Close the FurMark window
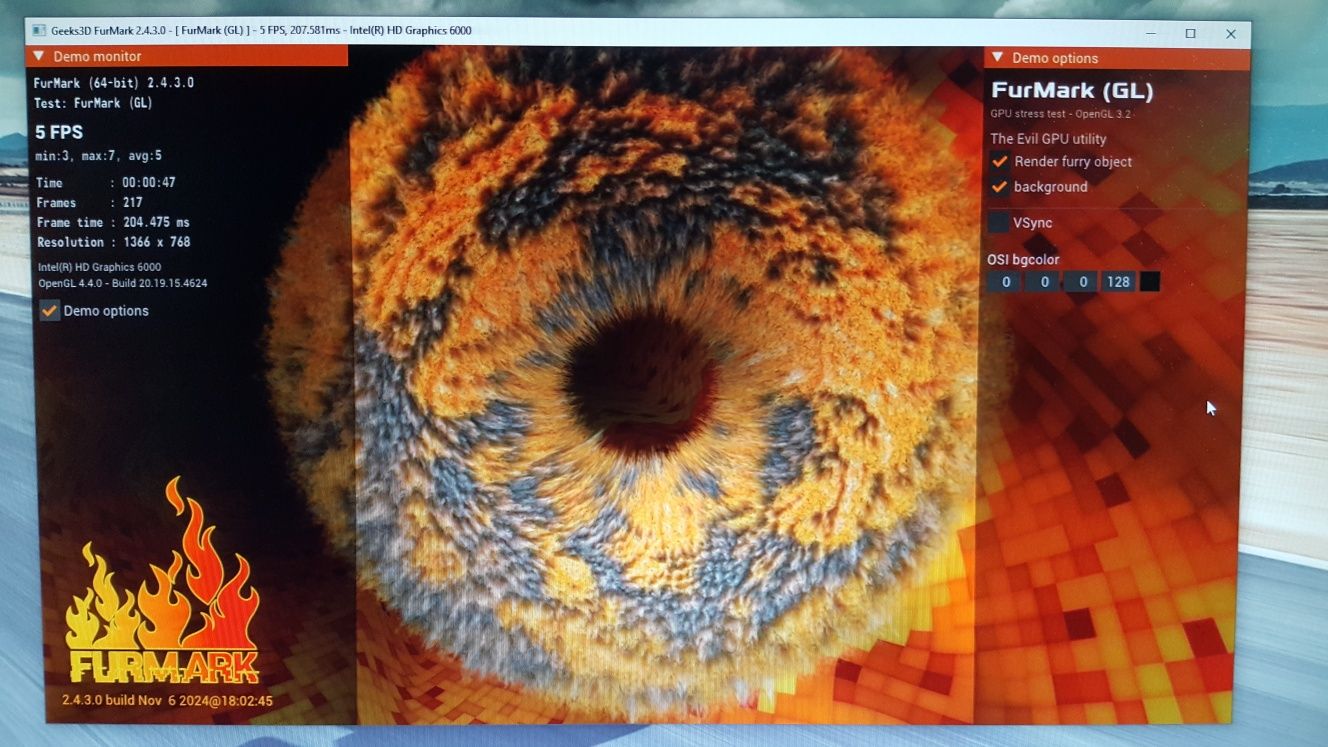 (x=1231, y=34)
